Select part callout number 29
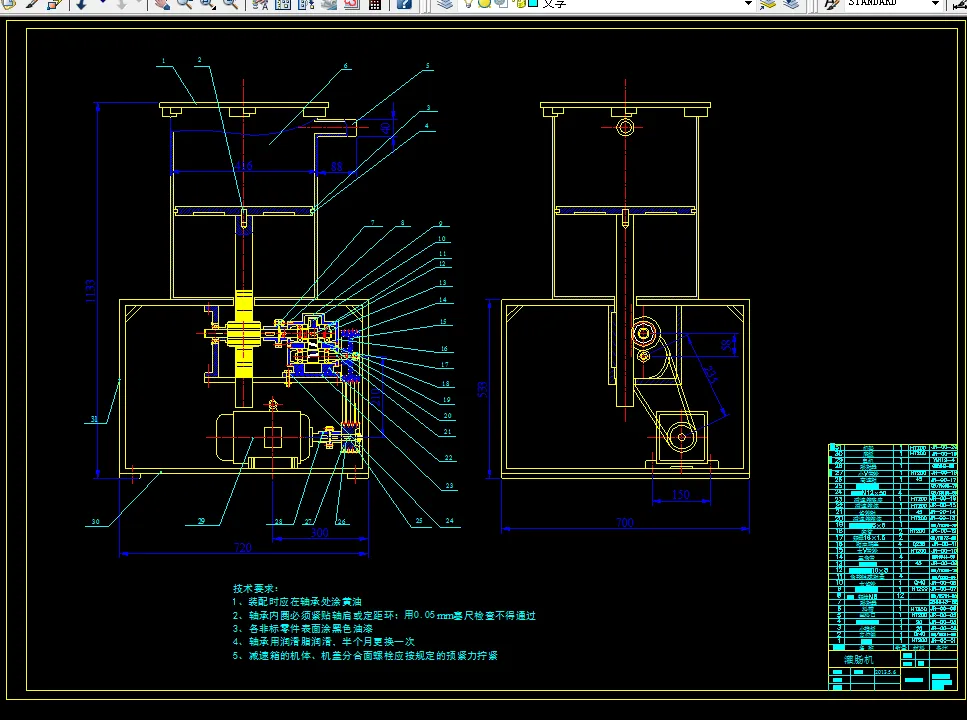This screenshot has width=967, height=720. pos(201,521)
